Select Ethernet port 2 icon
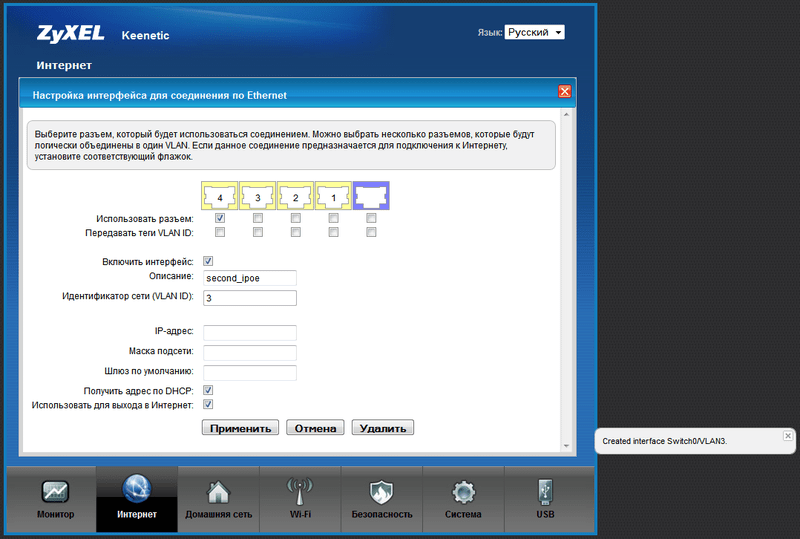The image size is (800, 539). 295,195
